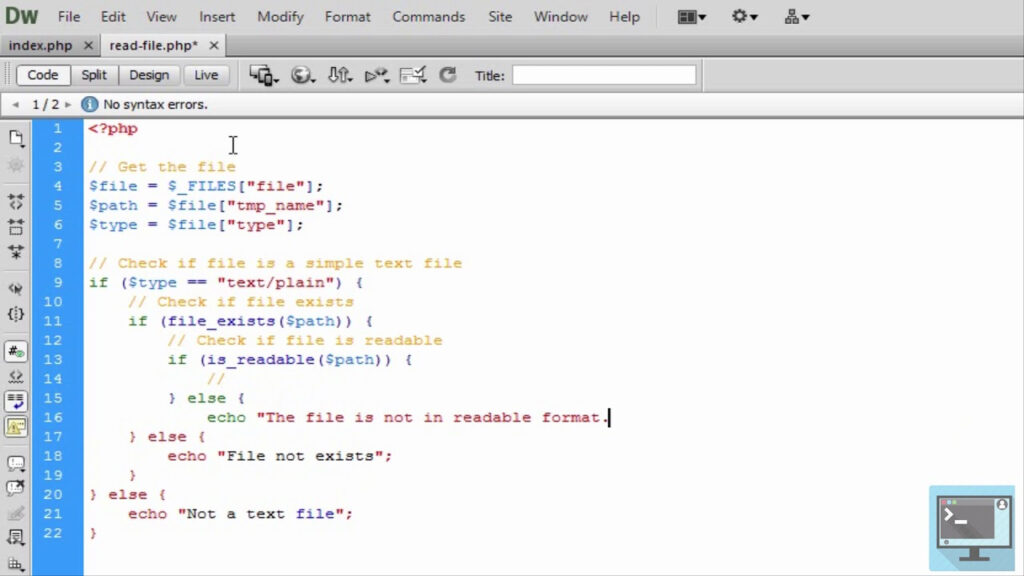
Task: Go to next info bar message arrow
Action: [x=68, y=104]
